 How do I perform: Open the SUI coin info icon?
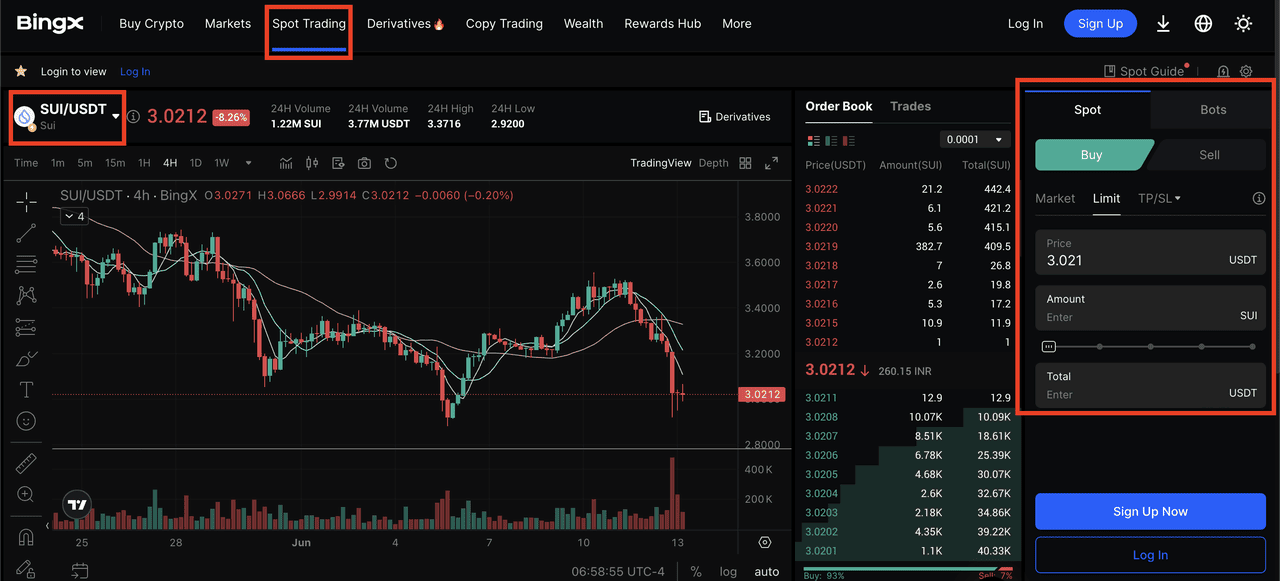[x=133, y=117]
